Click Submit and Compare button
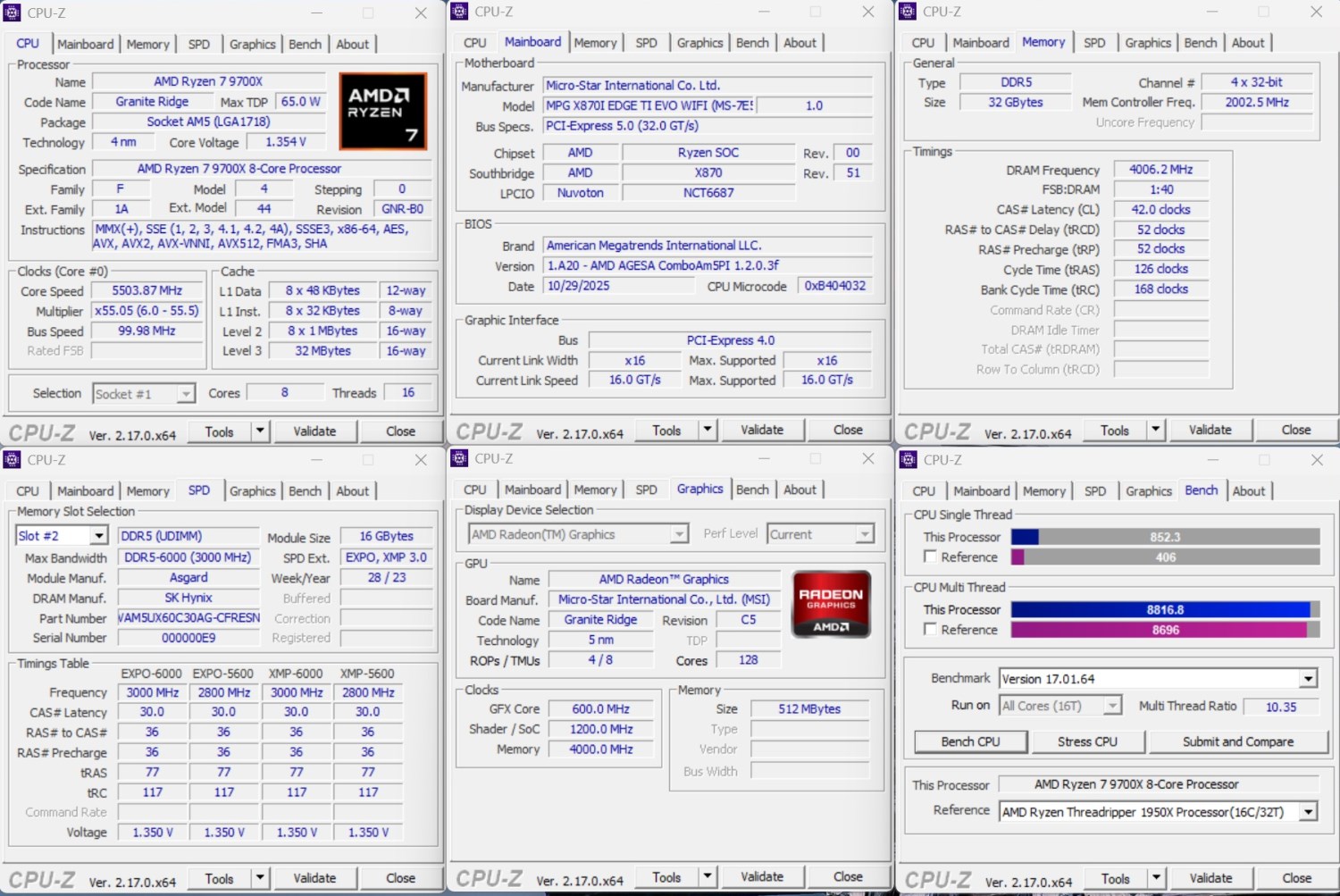Image resolution: width=1340 pixels, height=896 pixels. [x=1237, y=741]
